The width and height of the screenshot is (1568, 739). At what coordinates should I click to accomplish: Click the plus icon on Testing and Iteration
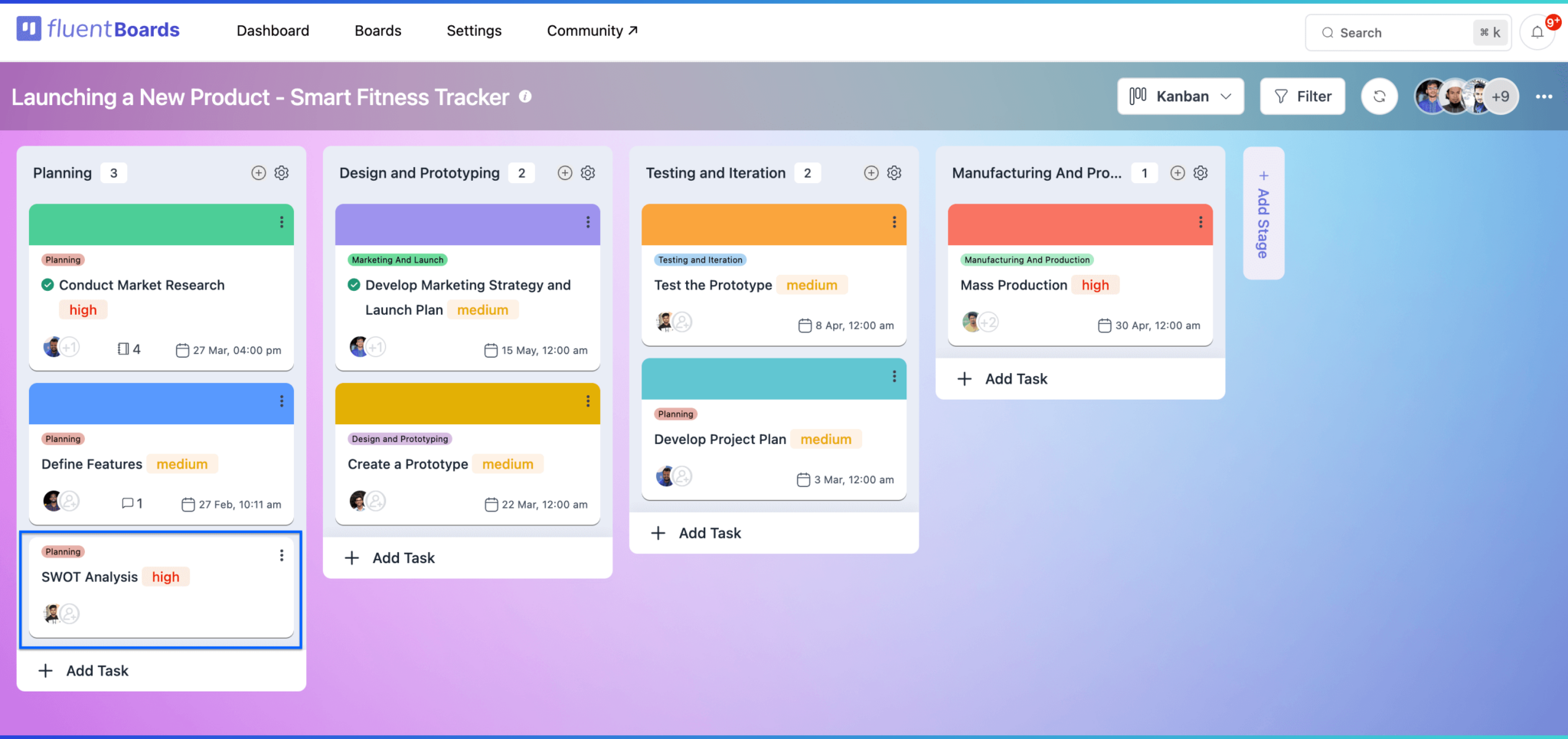(871, 172)
